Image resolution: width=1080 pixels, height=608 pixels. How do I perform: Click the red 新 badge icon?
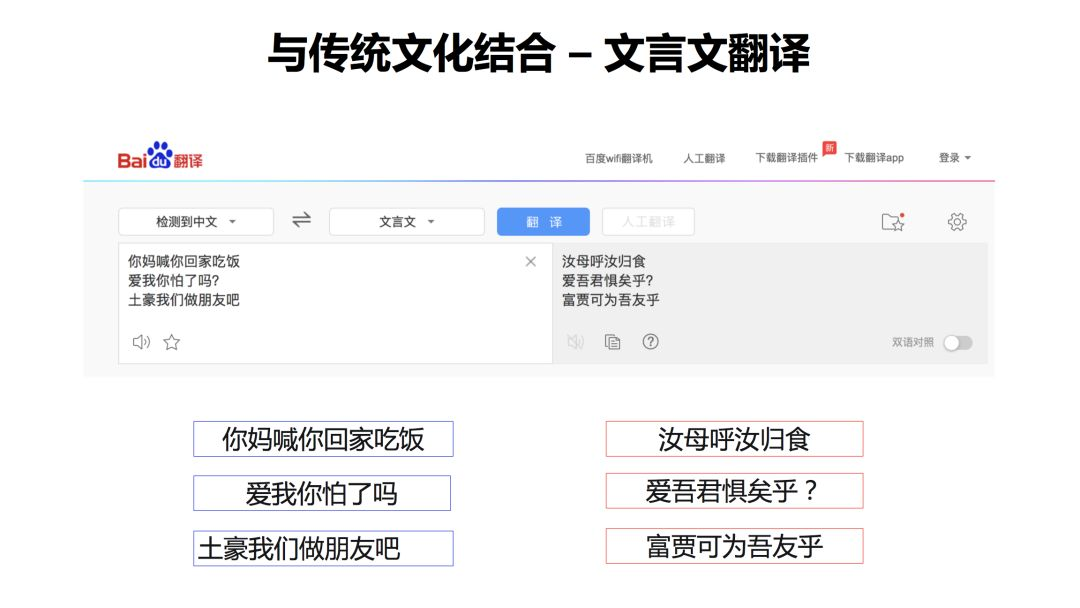pos(829,148)
